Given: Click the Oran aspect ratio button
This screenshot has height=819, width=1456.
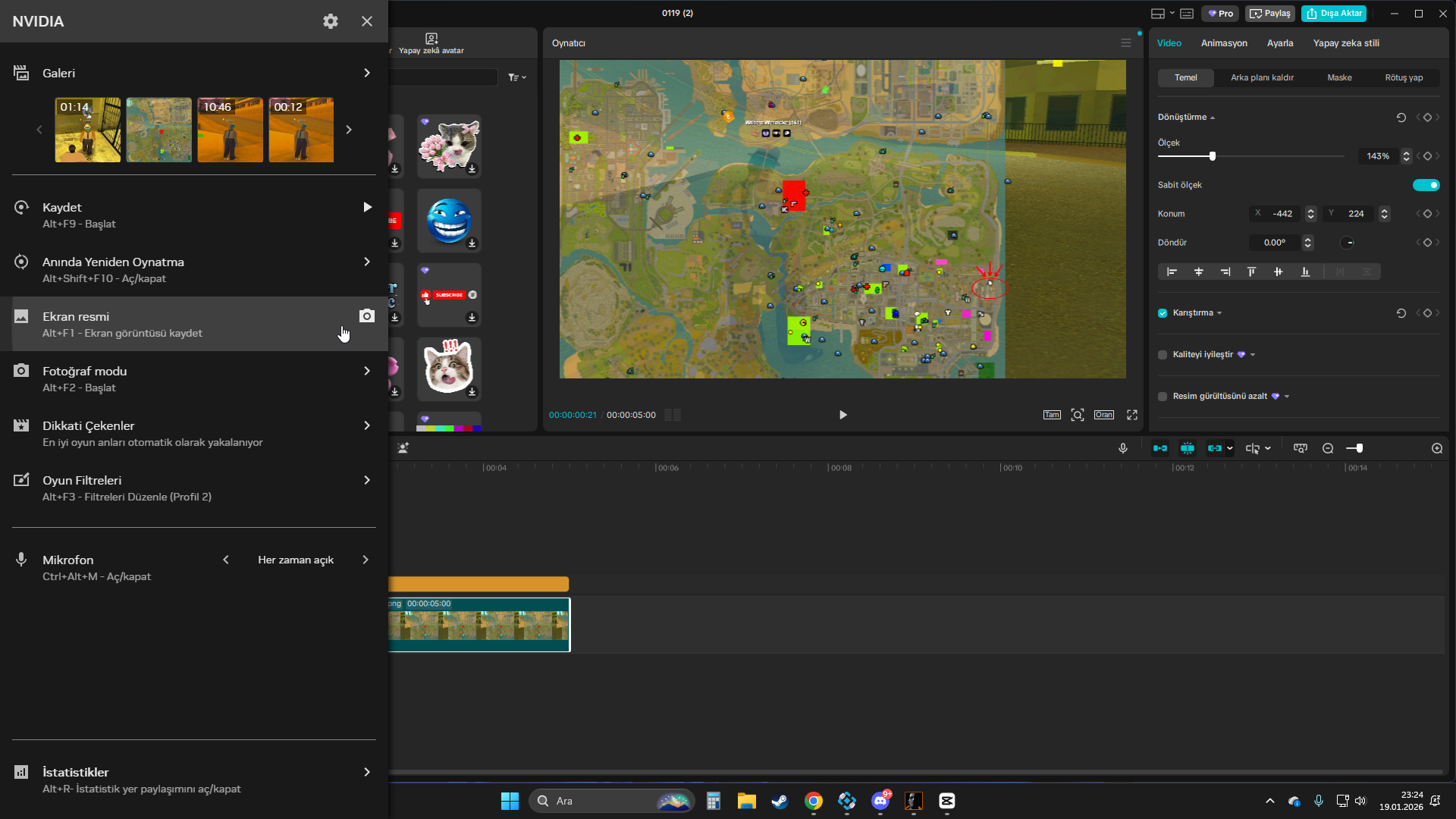Looking at the screenshot, I should click(x=1104, y=415).
